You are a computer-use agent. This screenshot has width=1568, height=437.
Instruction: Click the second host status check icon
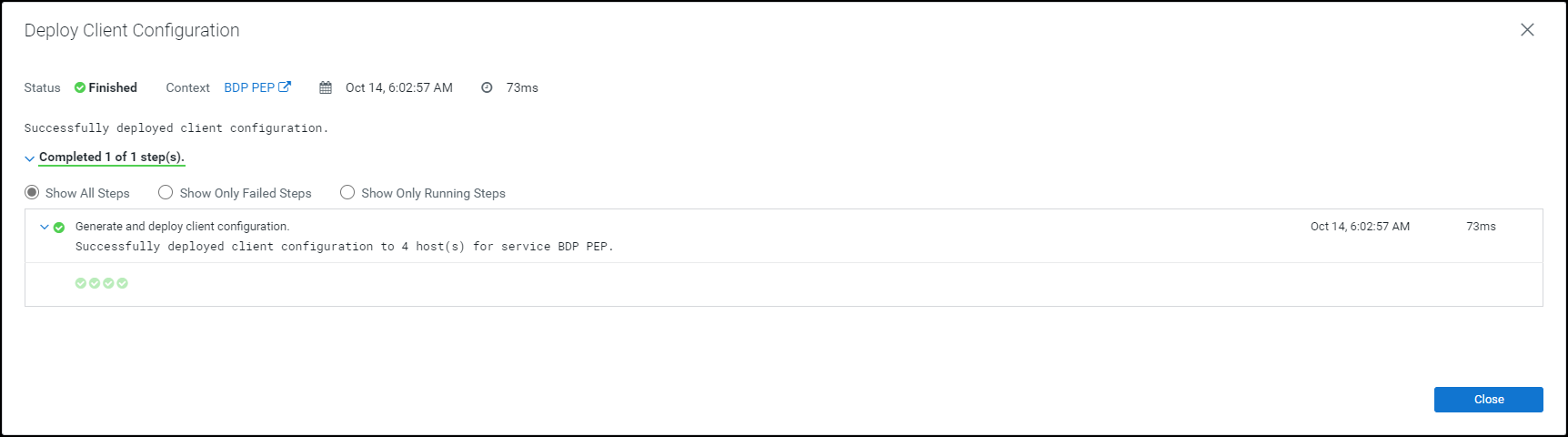[95, 283]
